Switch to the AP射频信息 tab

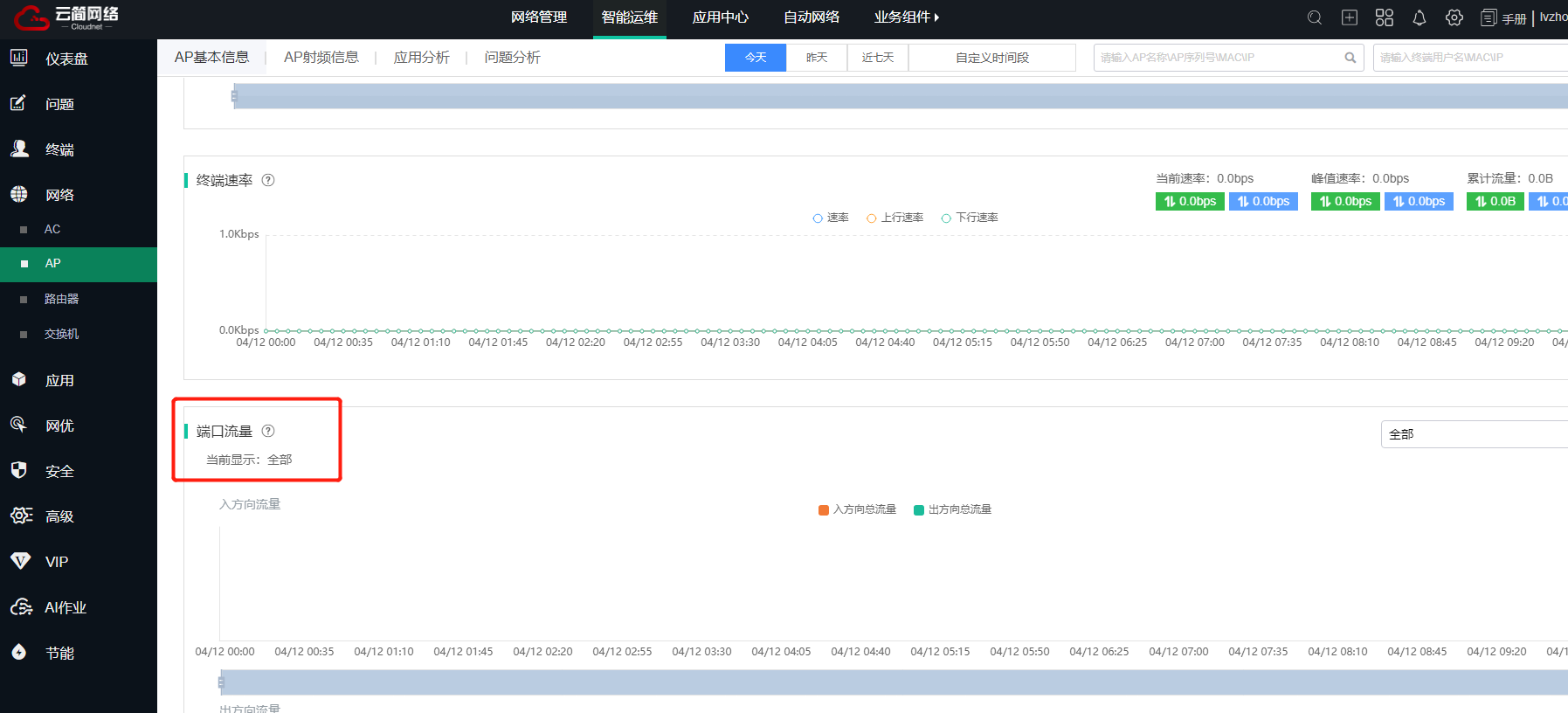321,58
